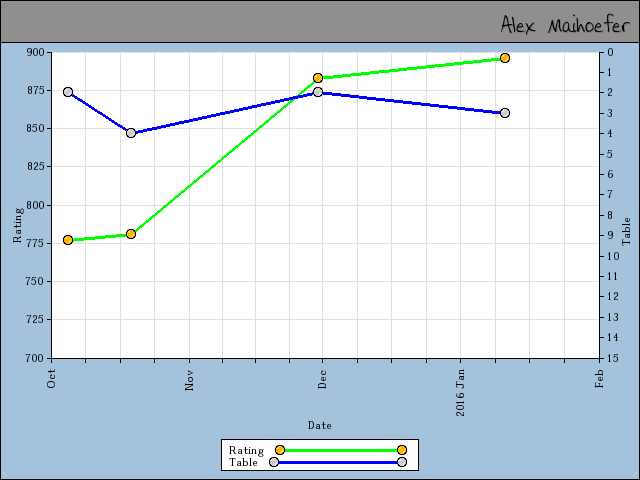Image resolution: width=640 pixels, height=480 pixels.
Task: Click the 700 rating axis value
Action: 35,358
